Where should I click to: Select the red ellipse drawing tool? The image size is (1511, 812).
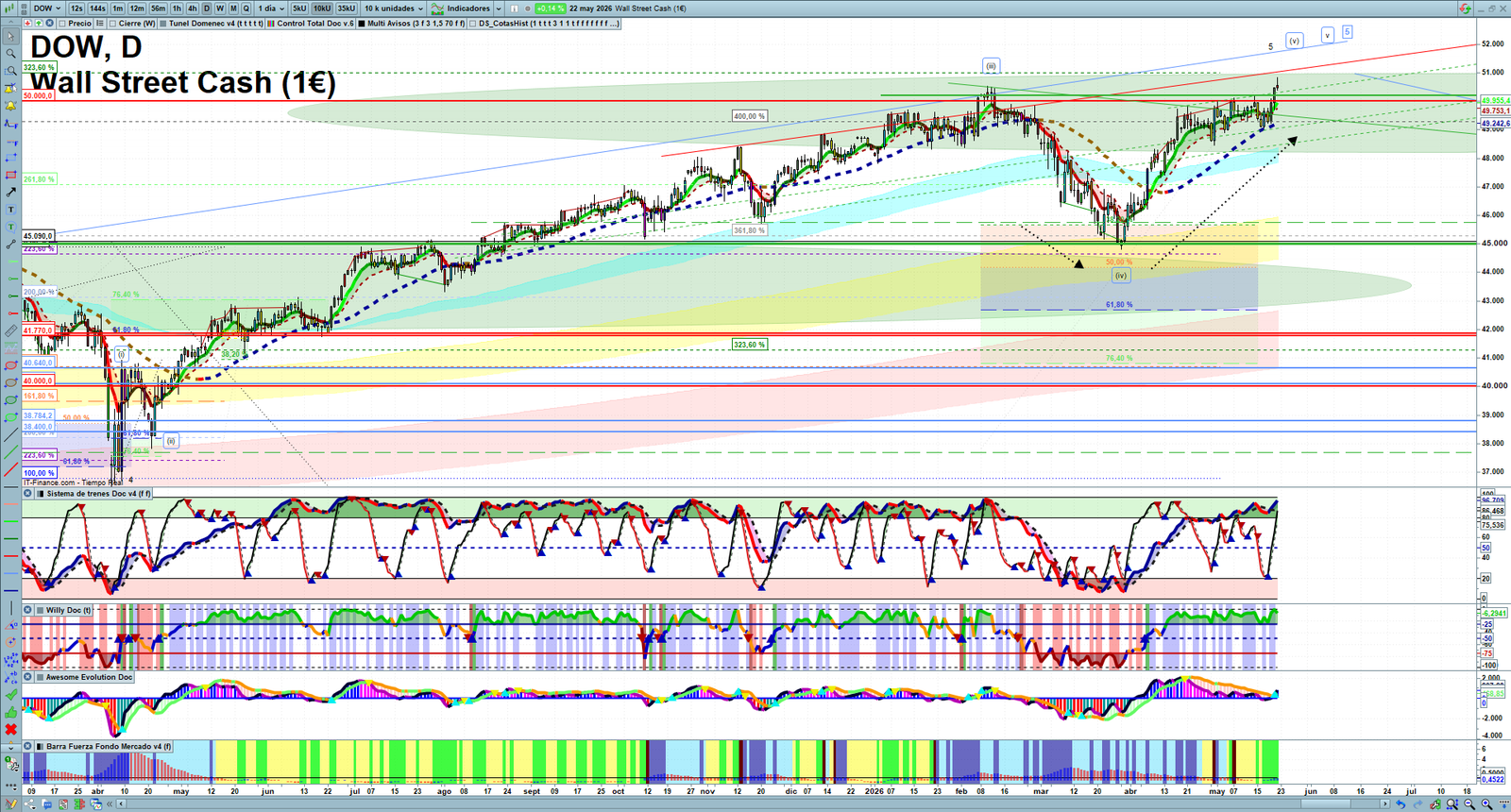pyautogui.click(x=11, y=364)
